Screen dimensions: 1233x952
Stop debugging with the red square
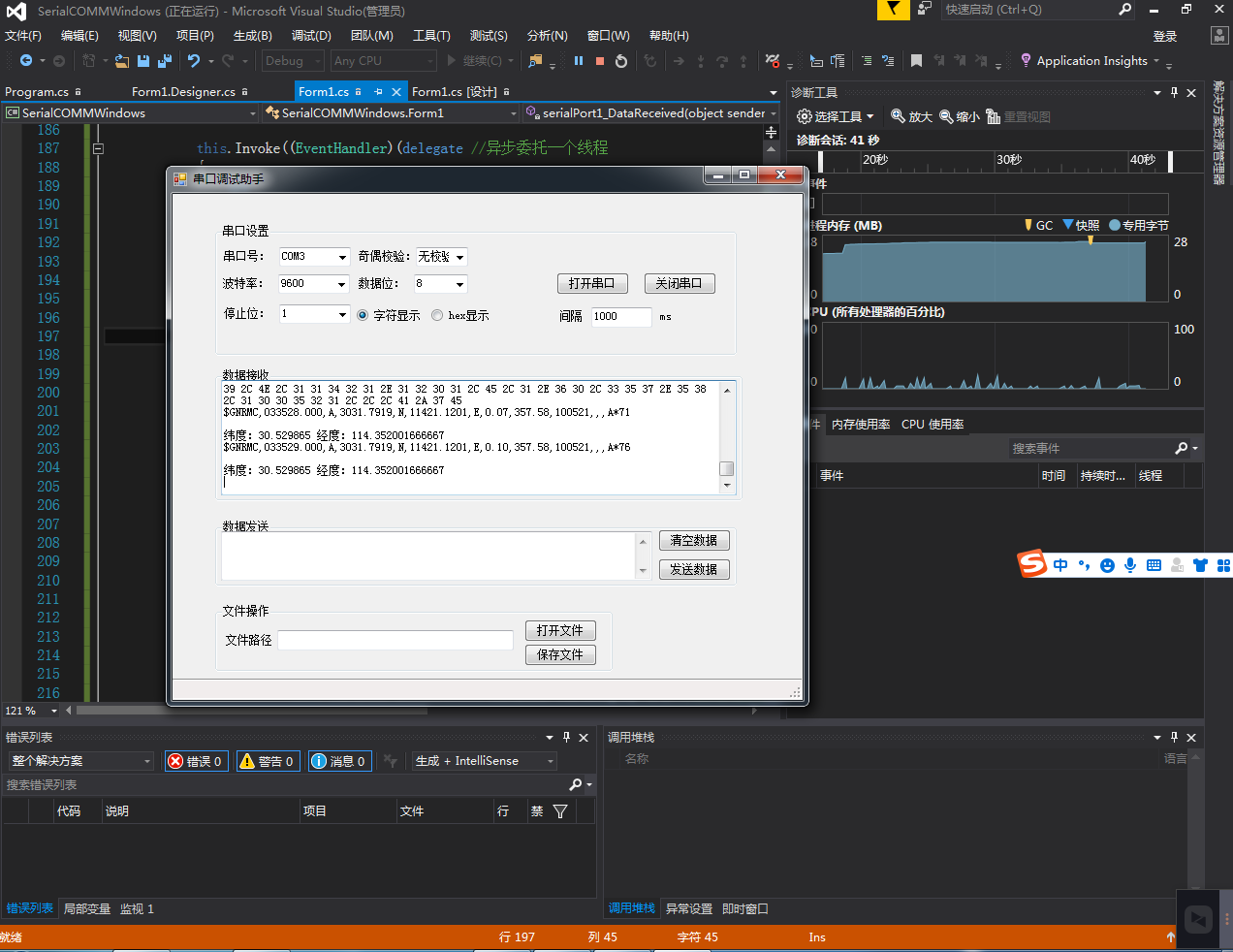click(x=600, y=60)
